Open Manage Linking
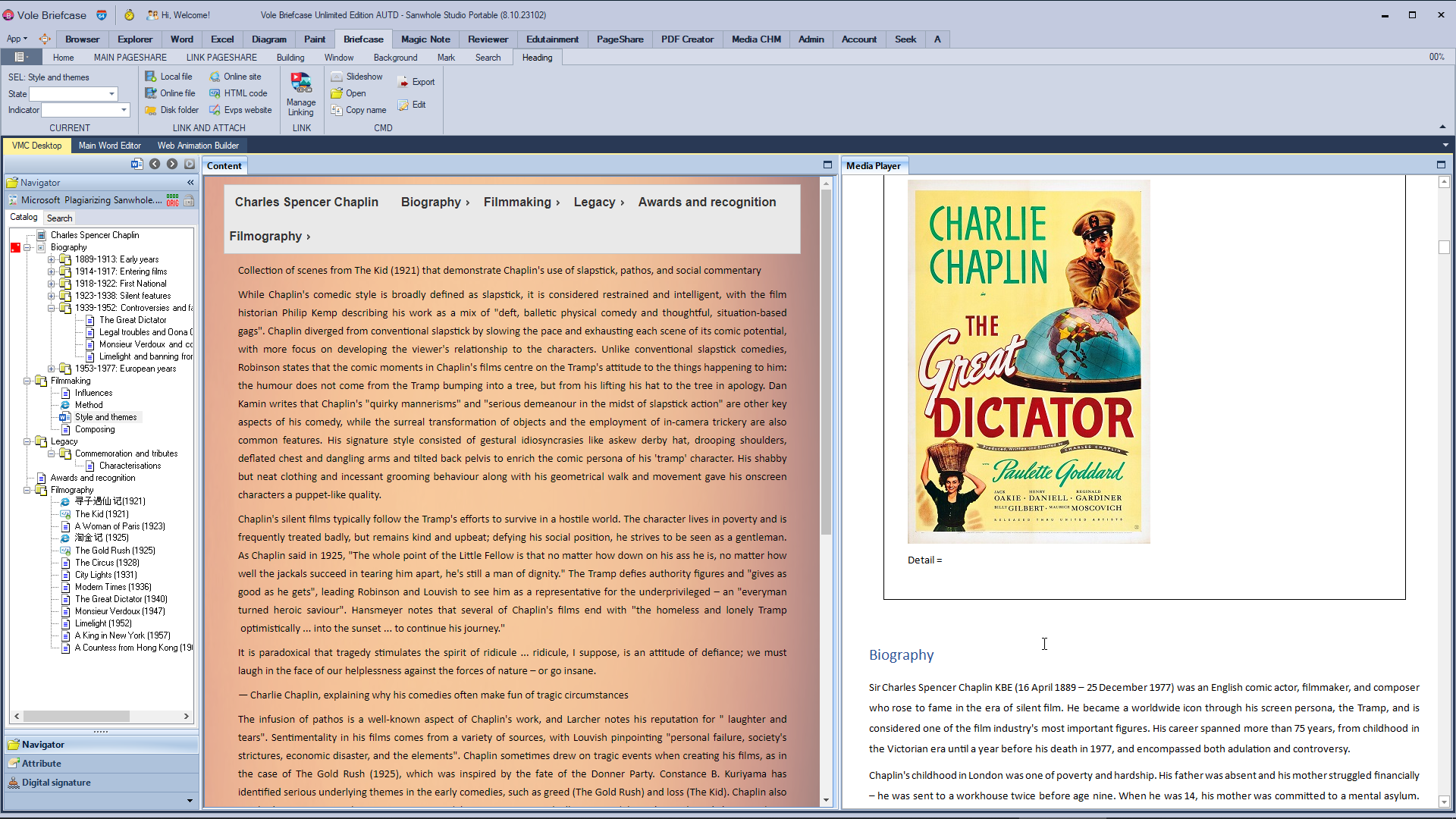This screenshot has height=819, width=1456. 301,94
